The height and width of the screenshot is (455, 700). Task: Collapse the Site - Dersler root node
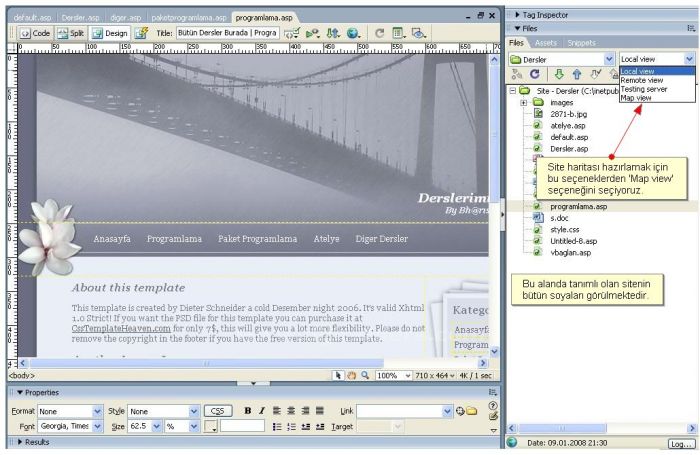point(513,91)
